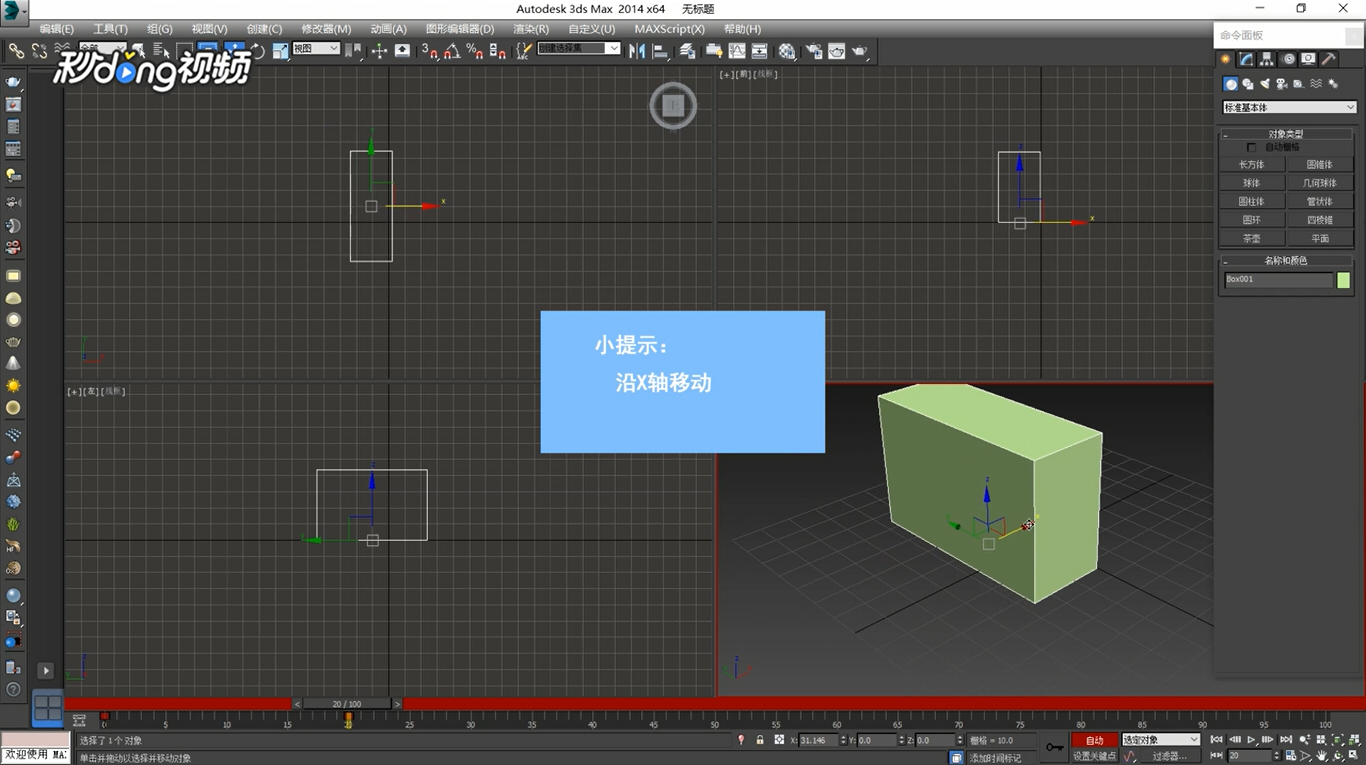The height and width of the screenshot is (765, 1366).
Task: Open the 工具(T) menu
Action: point(110,29)
